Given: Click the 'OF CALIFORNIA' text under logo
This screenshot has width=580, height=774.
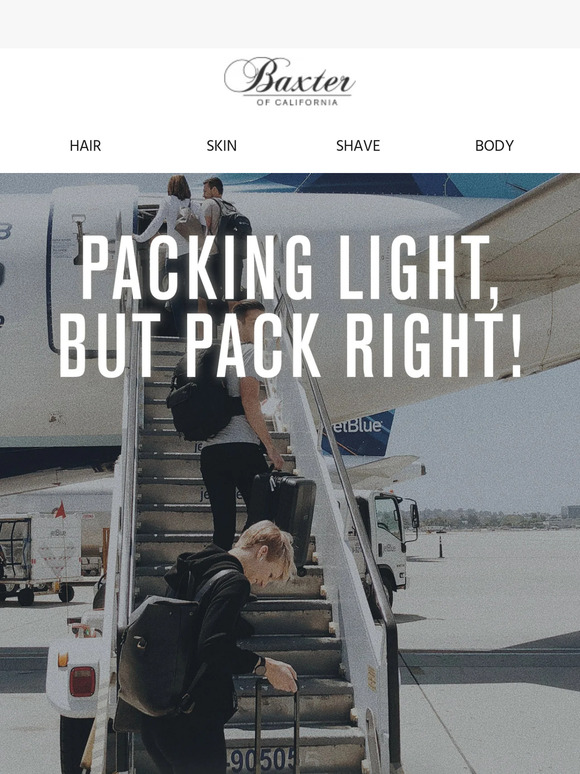Looking at the screenshot, I should (297, 102).
